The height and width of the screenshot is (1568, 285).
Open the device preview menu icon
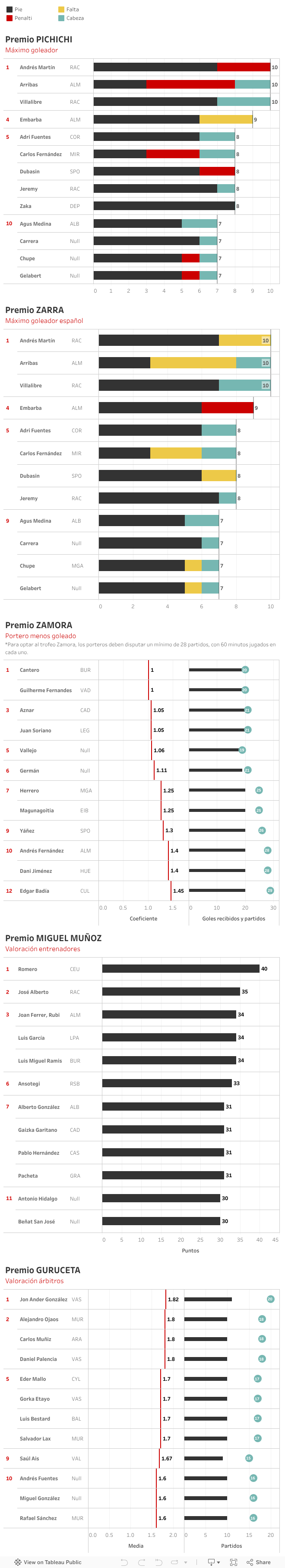pos(213,1562)
